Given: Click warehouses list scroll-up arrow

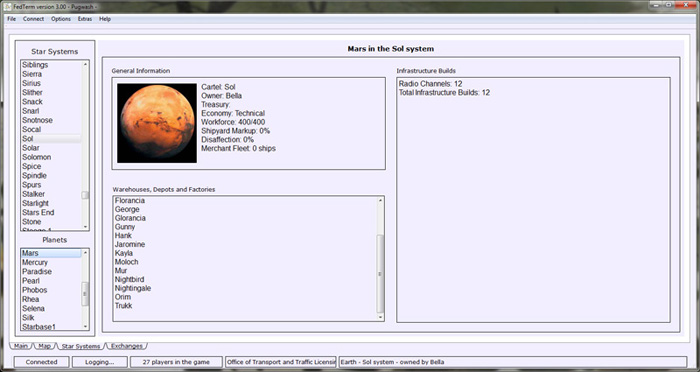Looking at the screenshot, I should point(380,200).
